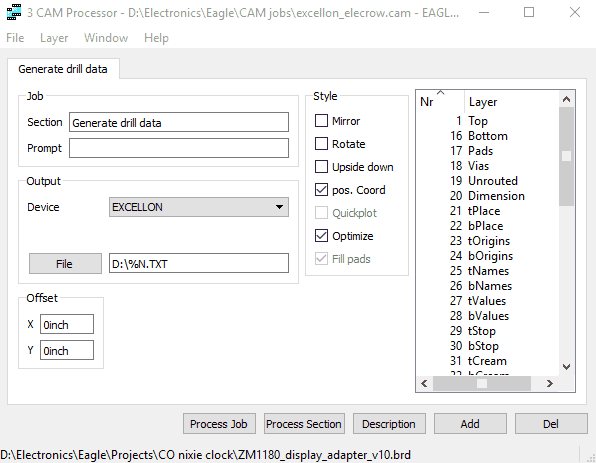Close the CAM Processor window
The width and height of the screenshot is (596, 463).
(575, 13)
